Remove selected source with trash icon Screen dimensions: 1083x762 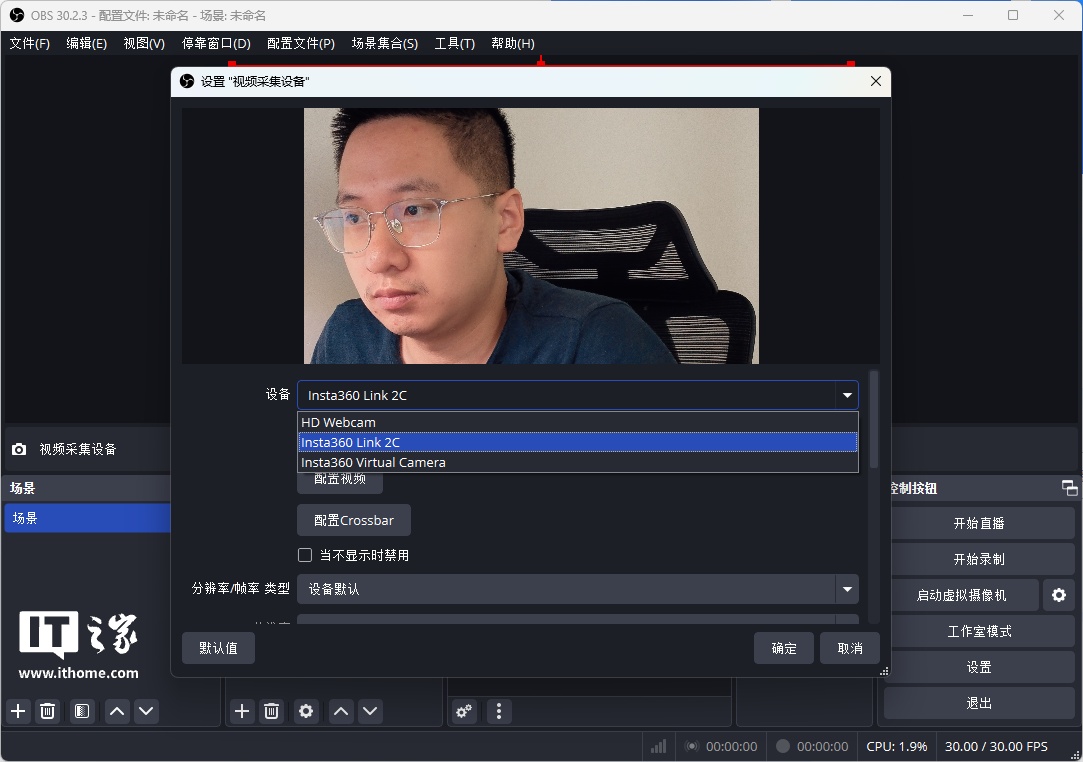coord(271,711)
